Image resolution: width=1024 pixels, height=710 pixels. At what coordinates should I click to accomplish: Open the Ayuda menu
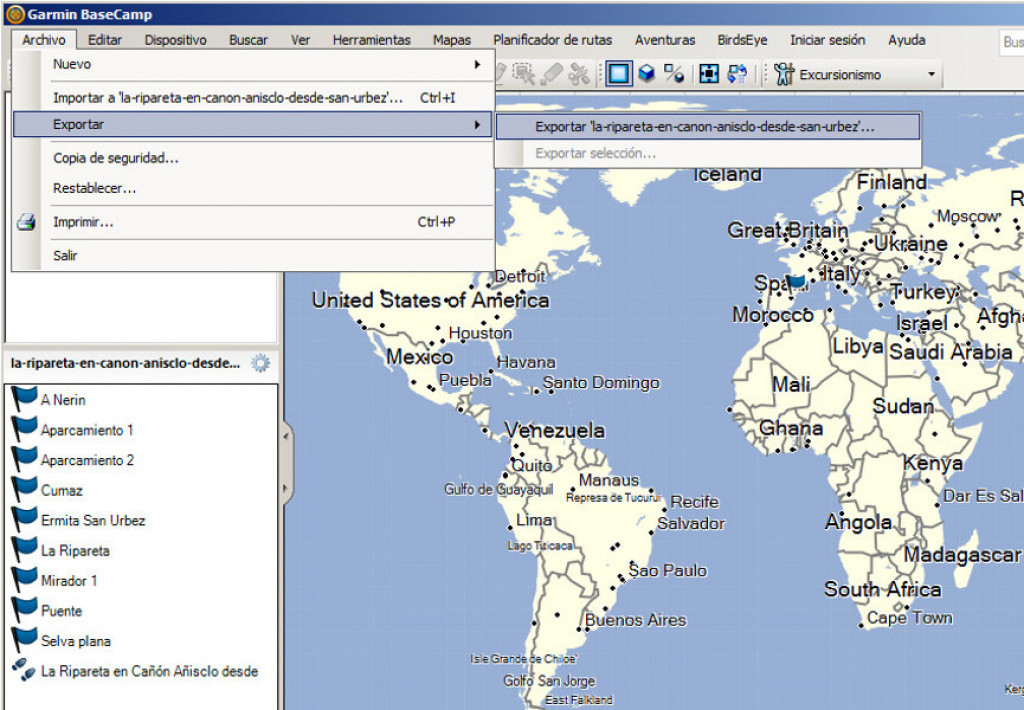pyautogui.click(x=906, y=40)
